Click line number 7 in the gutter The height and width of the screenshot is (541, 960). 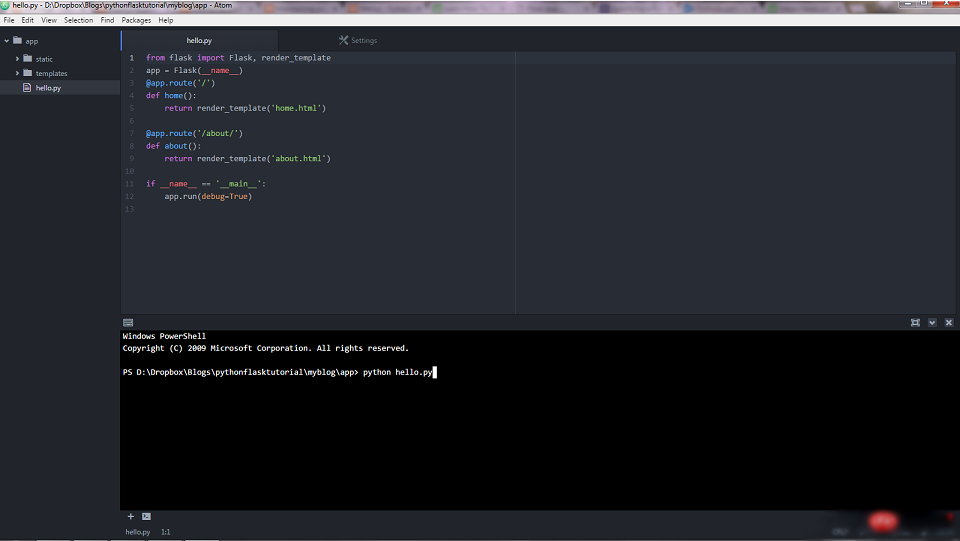pyautogui.click(x=131, y=133)
